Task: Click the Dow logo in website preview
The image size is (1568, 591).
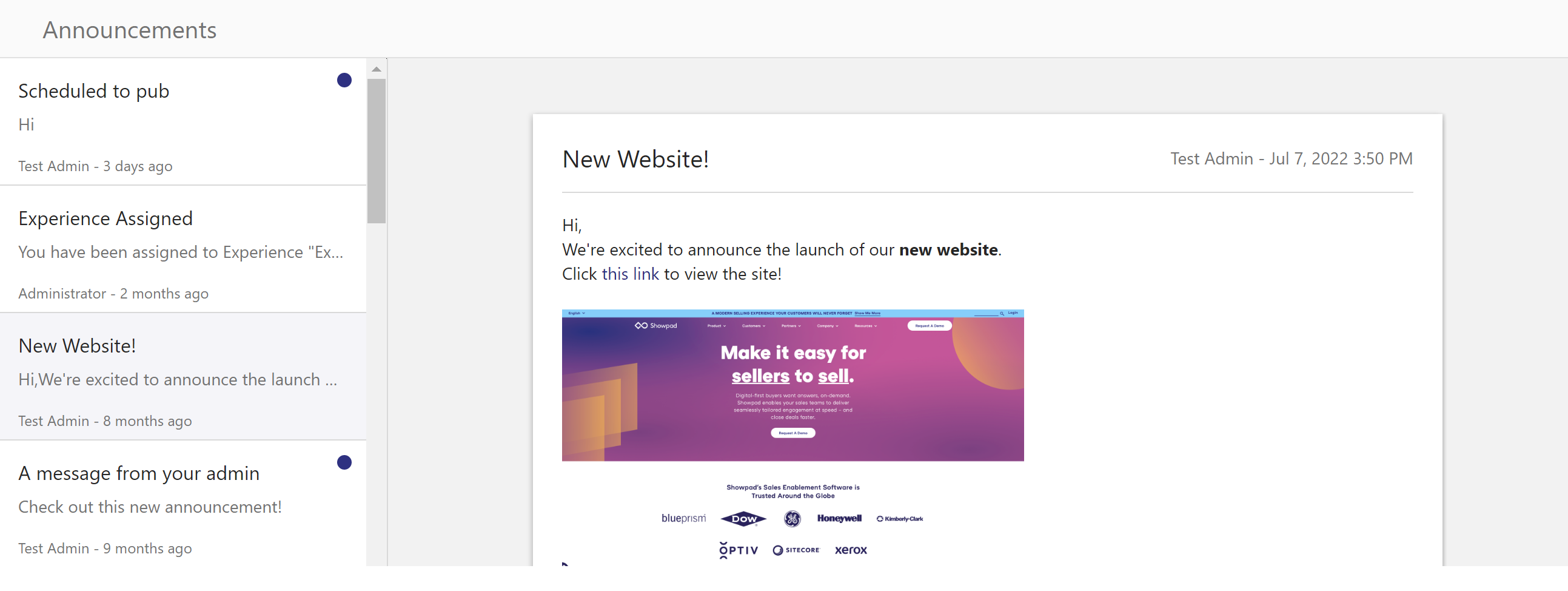Action: coord(743,519)
